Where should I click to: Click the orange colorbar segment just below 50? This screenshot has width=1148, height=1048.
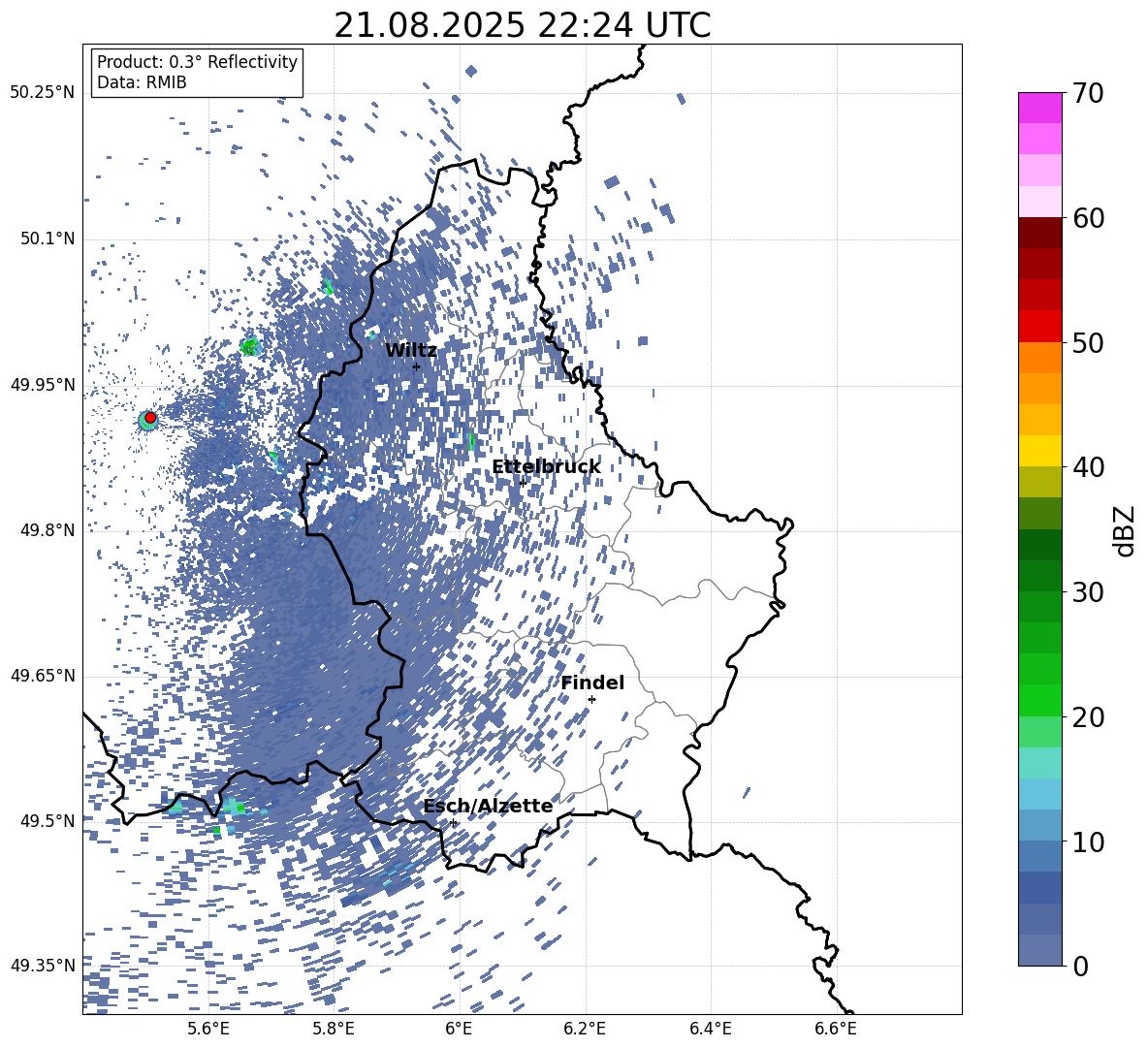point(1039,357)
